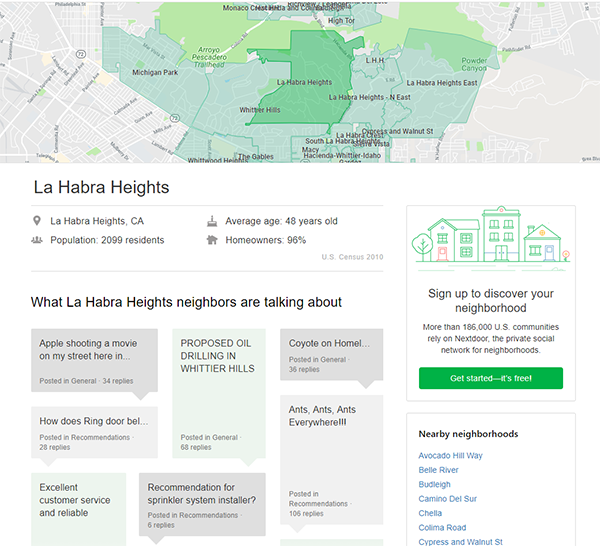Click the population people icon
Screen dimensions: 600x546
pos(37,240)
